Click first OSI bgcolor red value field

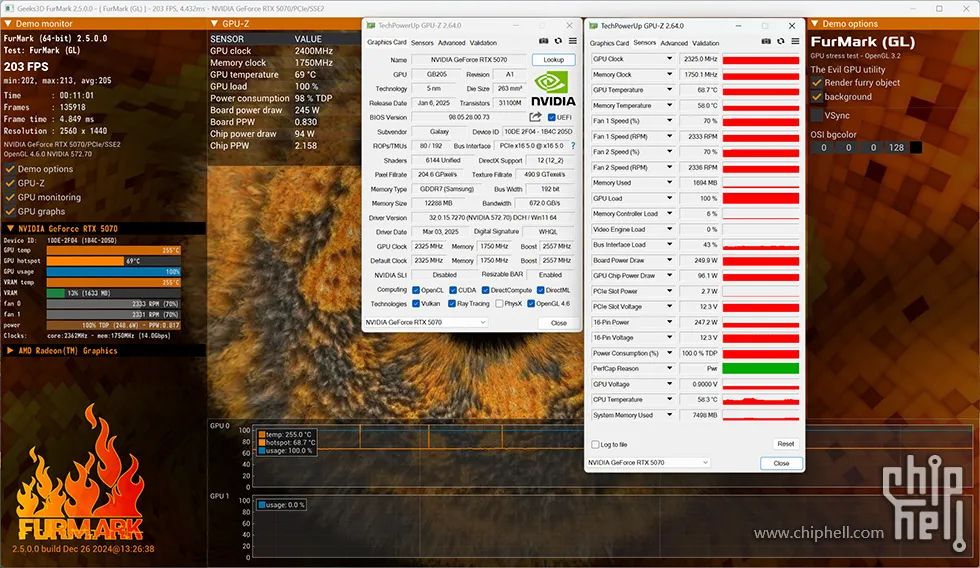click(x=823, y=147)
